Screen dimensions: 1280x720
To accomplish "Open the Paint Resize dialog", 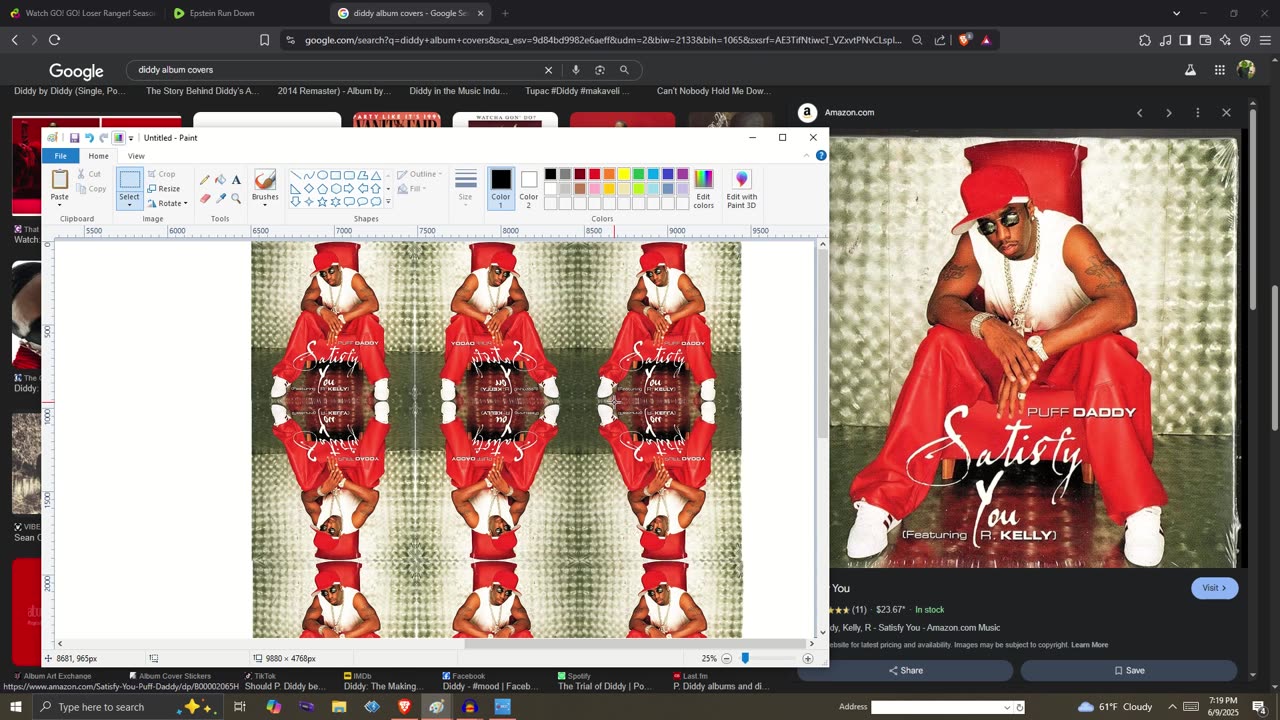I will [x=164, y=189].
